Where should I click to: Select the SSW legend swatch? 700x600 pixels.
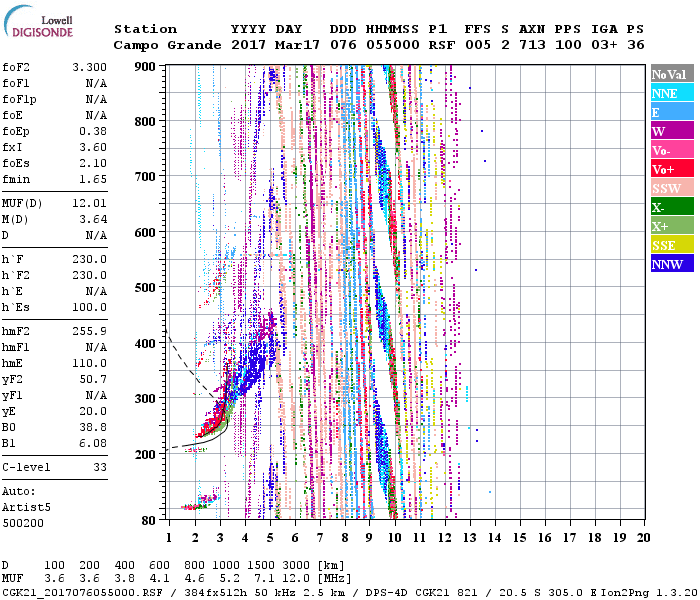672,188
